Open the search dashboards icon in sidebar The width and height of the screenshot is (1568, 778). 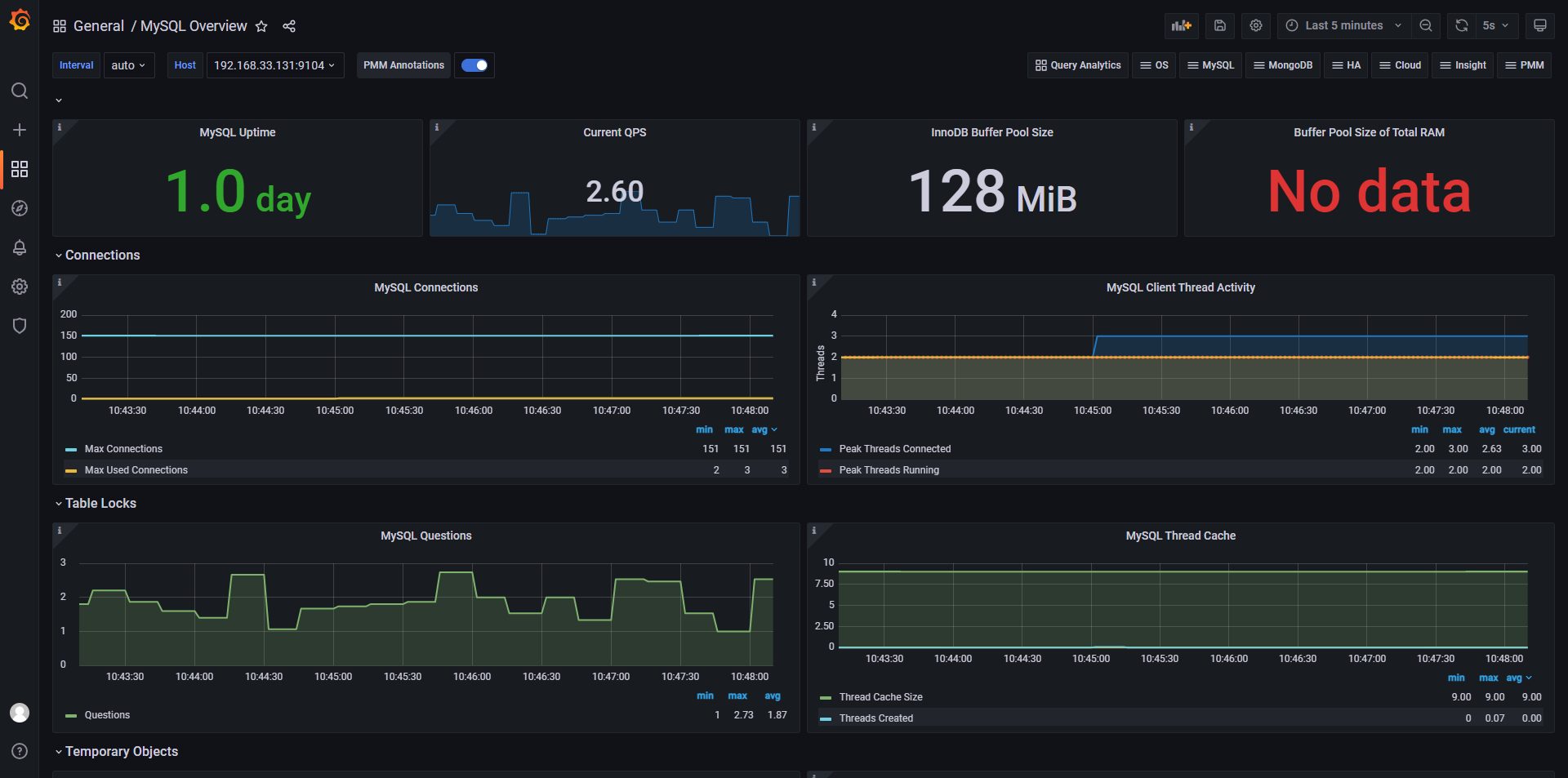[x=20, y=91]
